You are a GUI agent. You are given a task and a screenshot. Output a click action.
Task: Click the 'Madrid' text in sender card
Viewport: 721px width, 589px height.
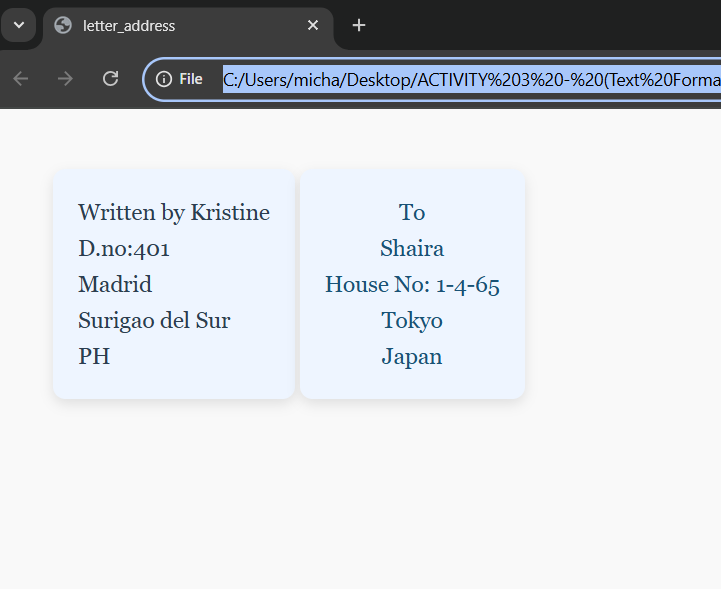pos(115,284)
